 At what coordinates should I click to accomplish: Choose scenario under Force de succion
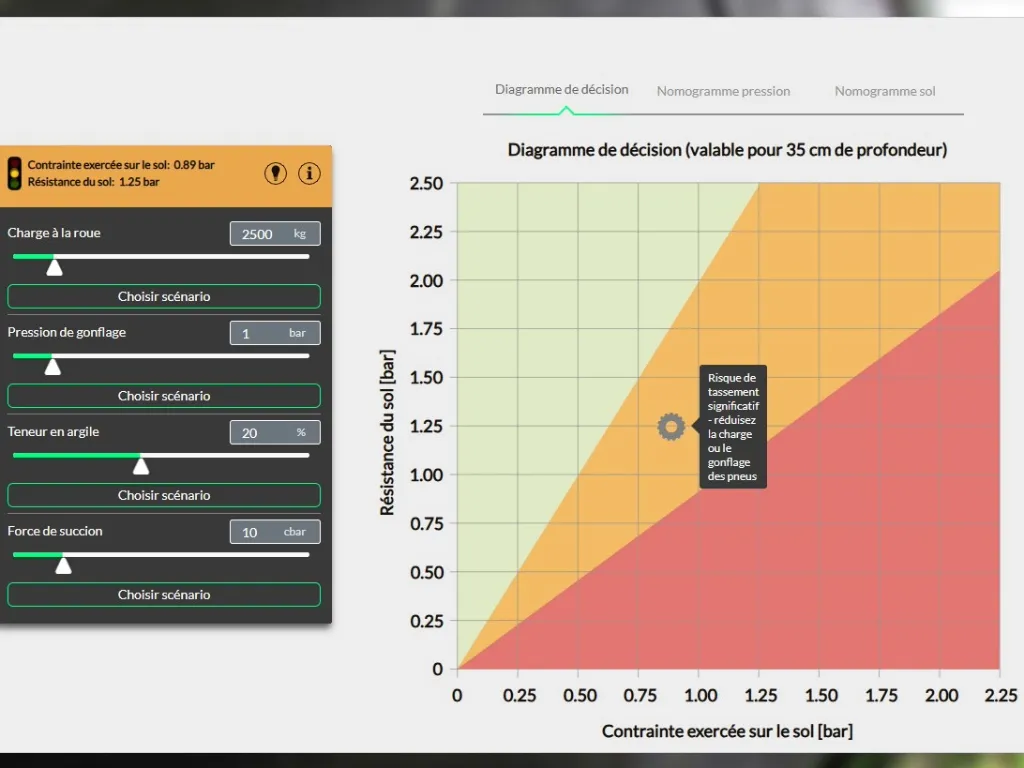pyautogui.click(x=164, y=594)
